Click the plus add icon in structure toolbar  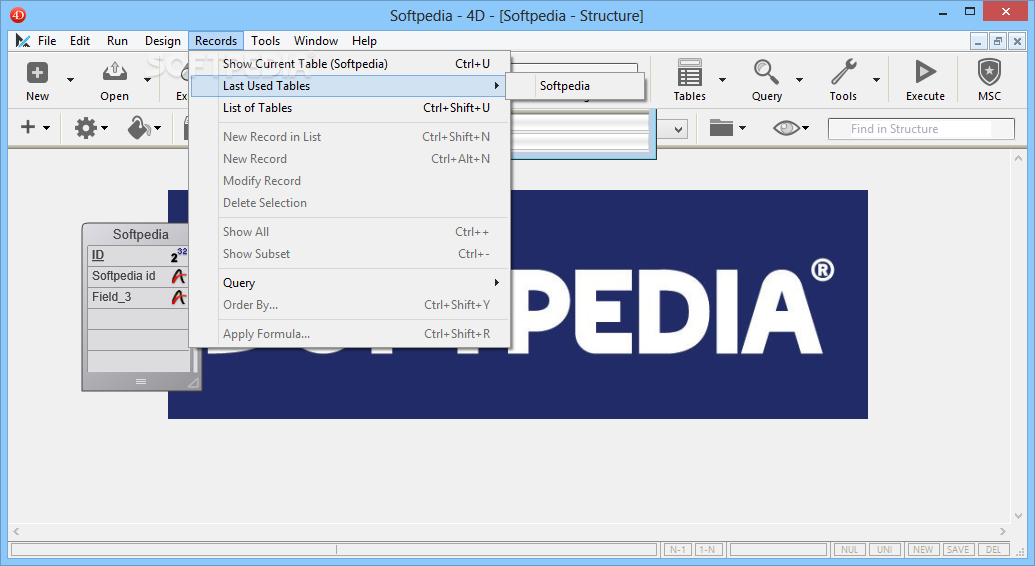click(x=28, y=127)
